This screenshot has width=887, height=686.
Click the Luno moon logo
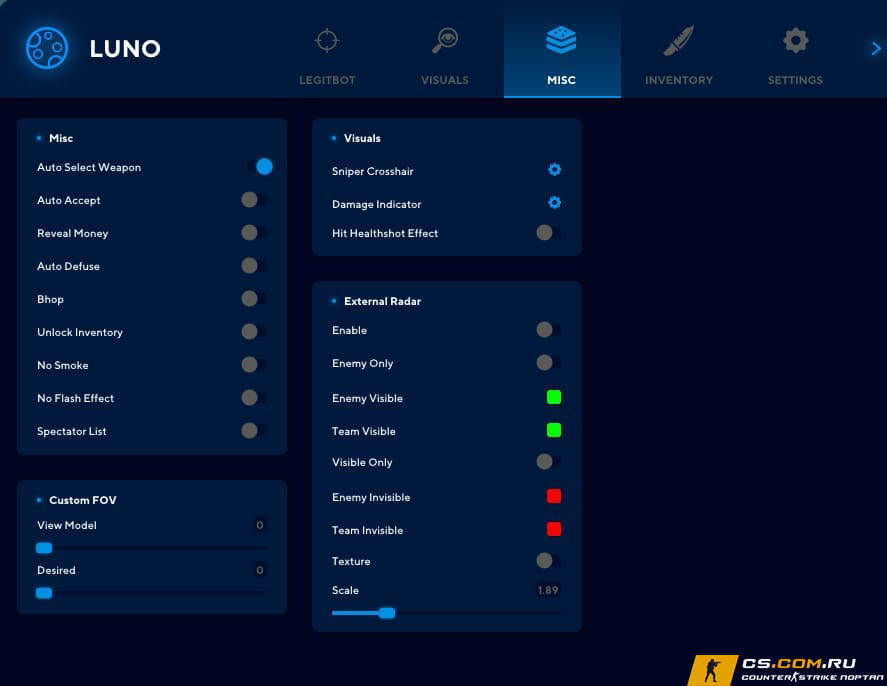[x=47, y=48]
